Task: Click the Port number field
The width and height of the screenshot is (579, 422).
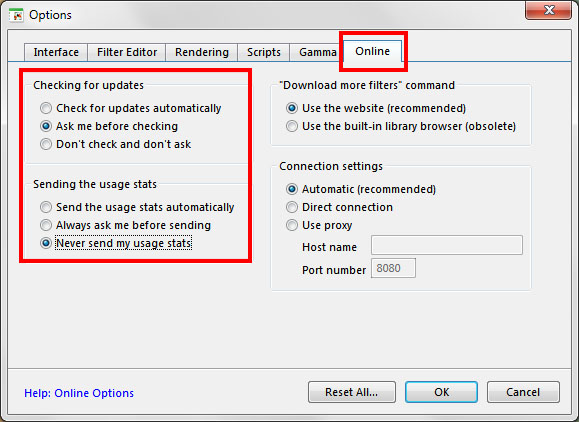Action: click(x=393, y=268)
